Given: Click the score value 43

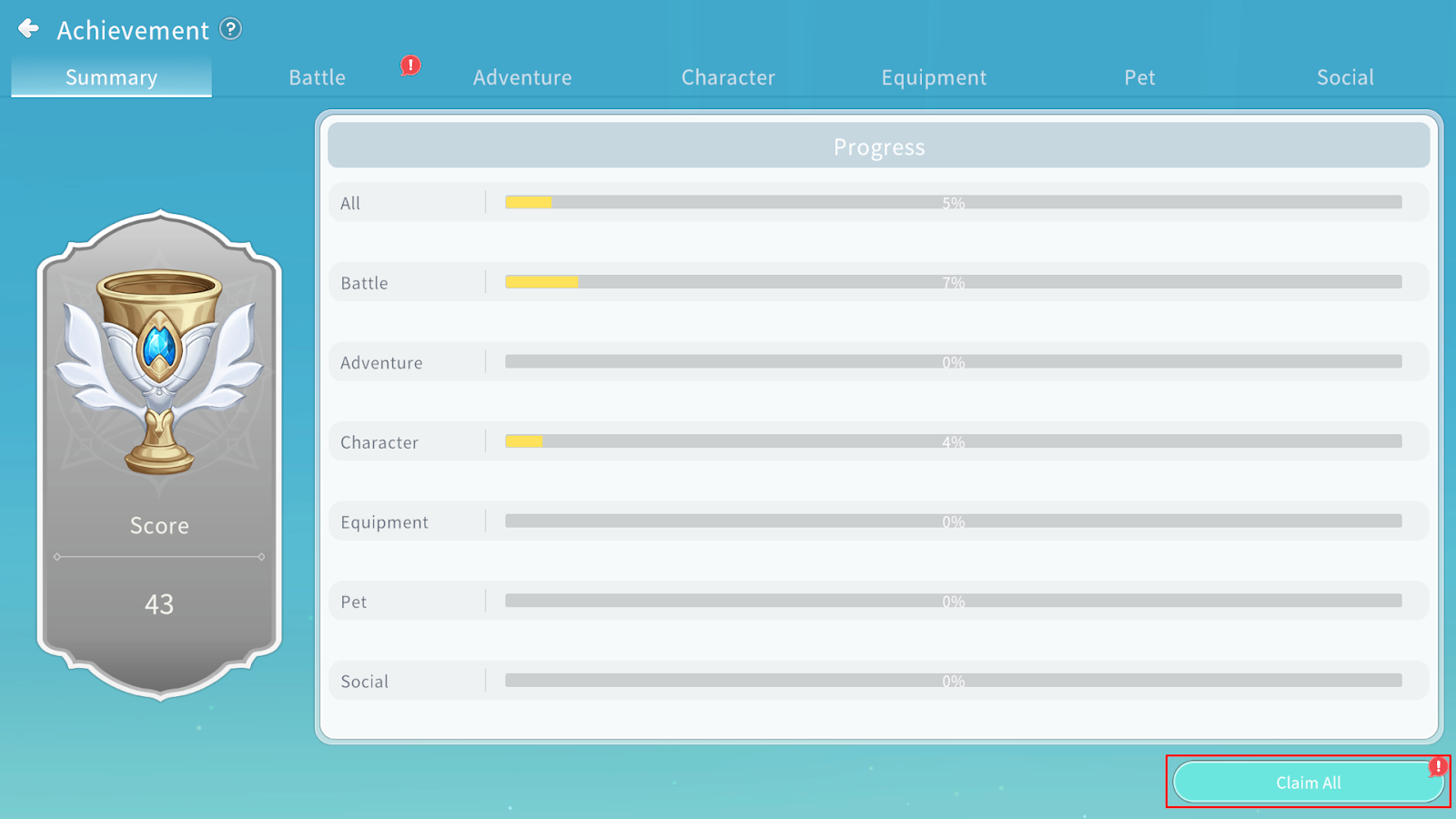Looking at the screenshot, I should click(159, 604).
